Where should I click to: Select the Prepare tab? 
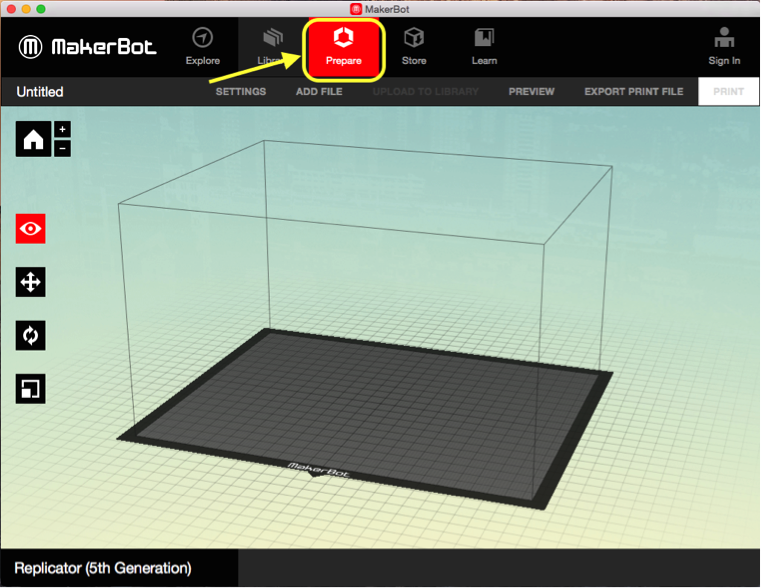coord(343,49)
